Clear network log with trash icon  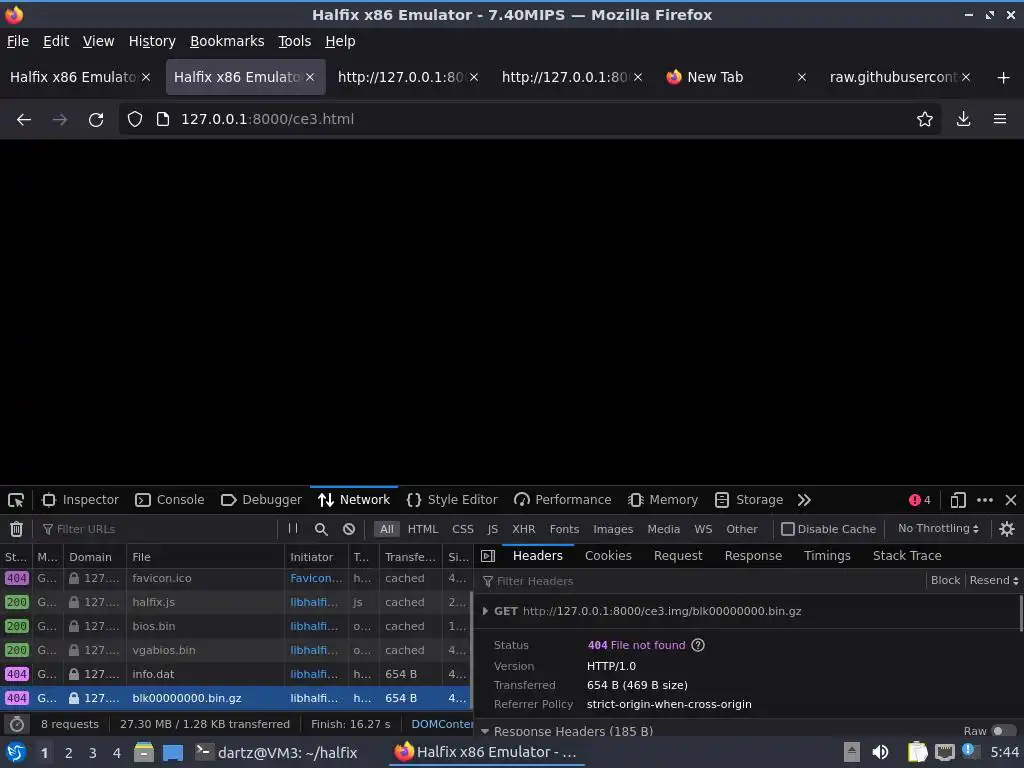click(16, 529)
